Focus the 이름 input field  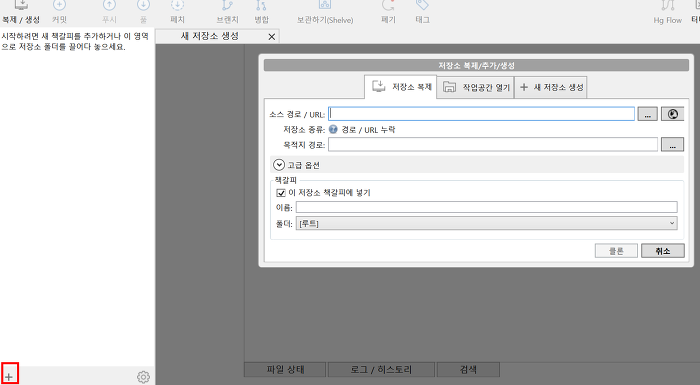[x=487, y=207]
